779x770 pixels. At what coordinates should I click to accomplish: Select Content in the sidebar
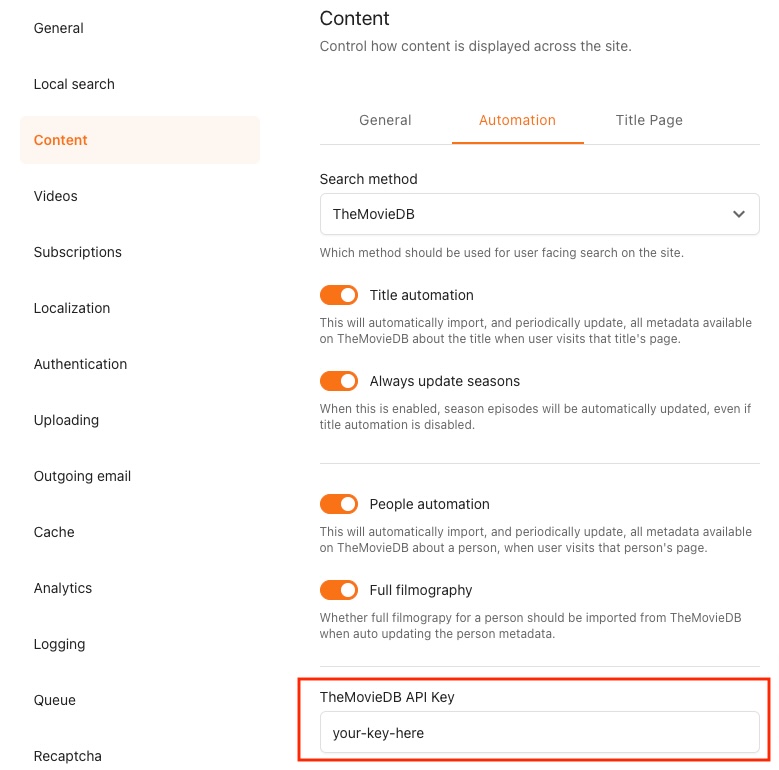[61, 140]
